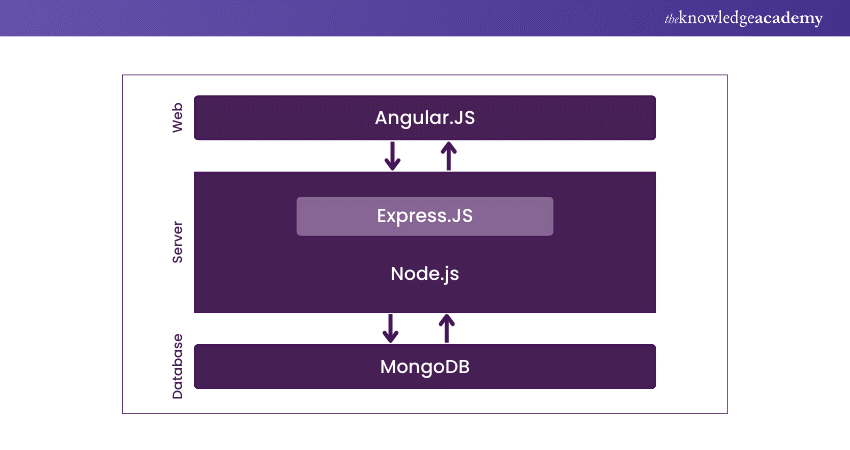Click the dark server block right of Express.JS
The height and width of the screenshot is (450, 850).
(605, 216)
